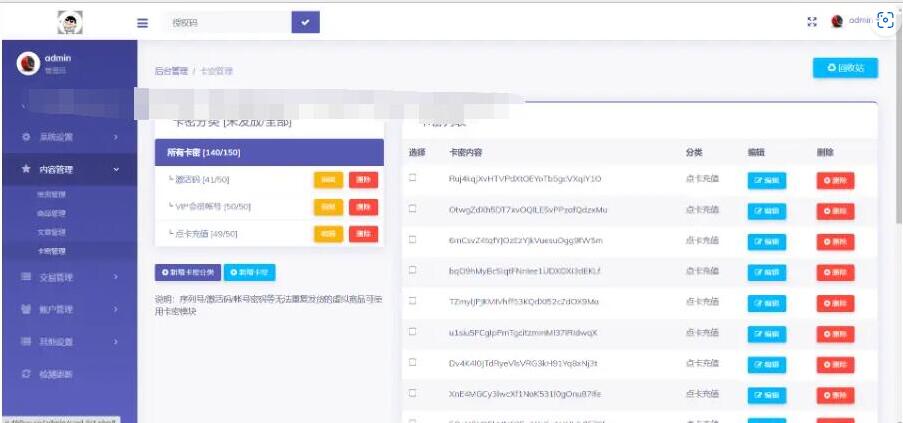The width and height of the screenshot is (903, 423).
Task: Edit the card key row 6mCsvZ…
Action: coord(767,242)
